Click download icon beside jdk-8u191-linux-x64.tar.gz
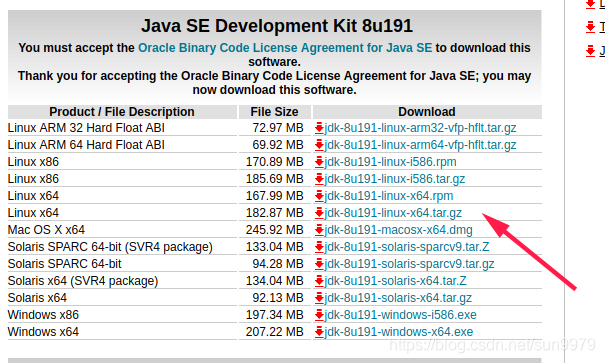 click(319, 213)
